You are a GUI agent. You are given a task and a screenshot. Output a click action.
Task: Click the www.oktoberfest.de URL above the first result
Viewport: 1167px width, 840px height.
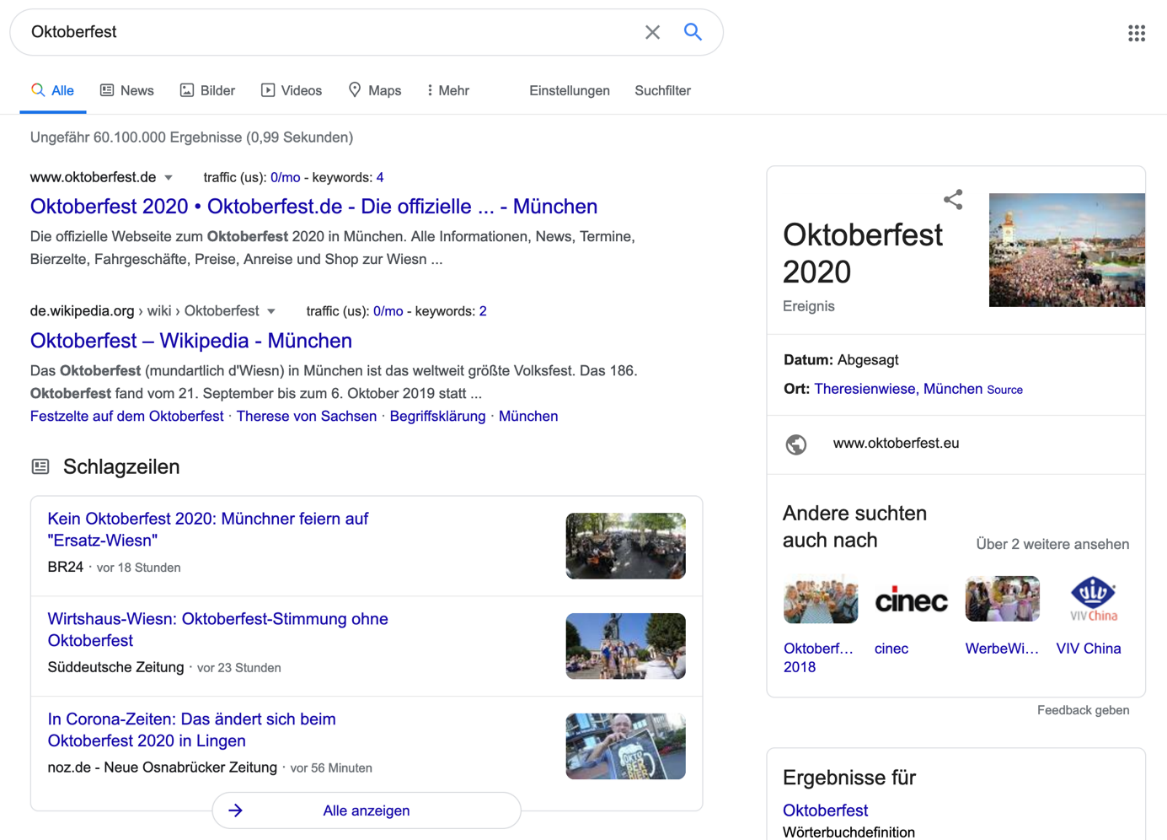[93, 178]
